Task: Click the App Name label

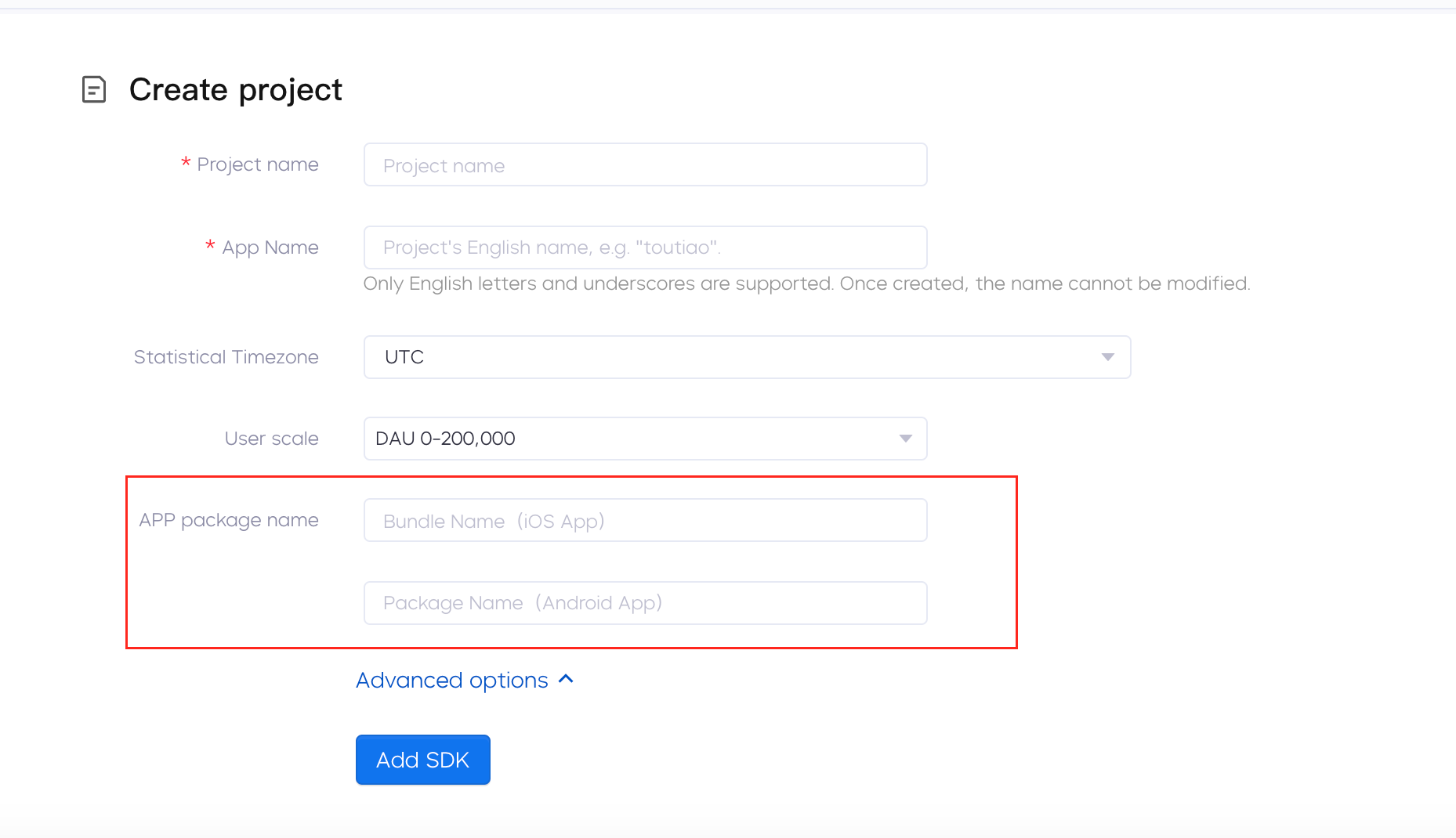Action: pyautogui.click(x=270, y=247)
